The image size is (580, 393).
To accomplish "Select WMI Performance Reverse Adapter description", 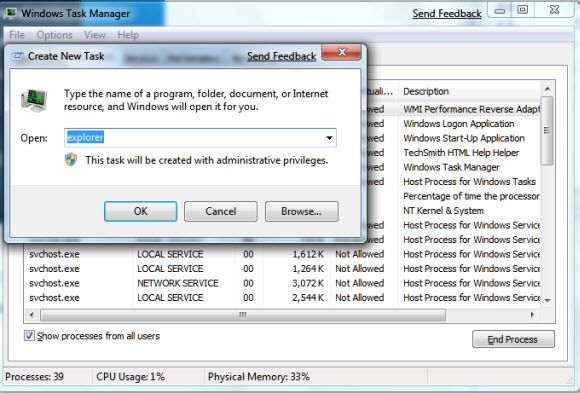I will click(x=471, y=109).
